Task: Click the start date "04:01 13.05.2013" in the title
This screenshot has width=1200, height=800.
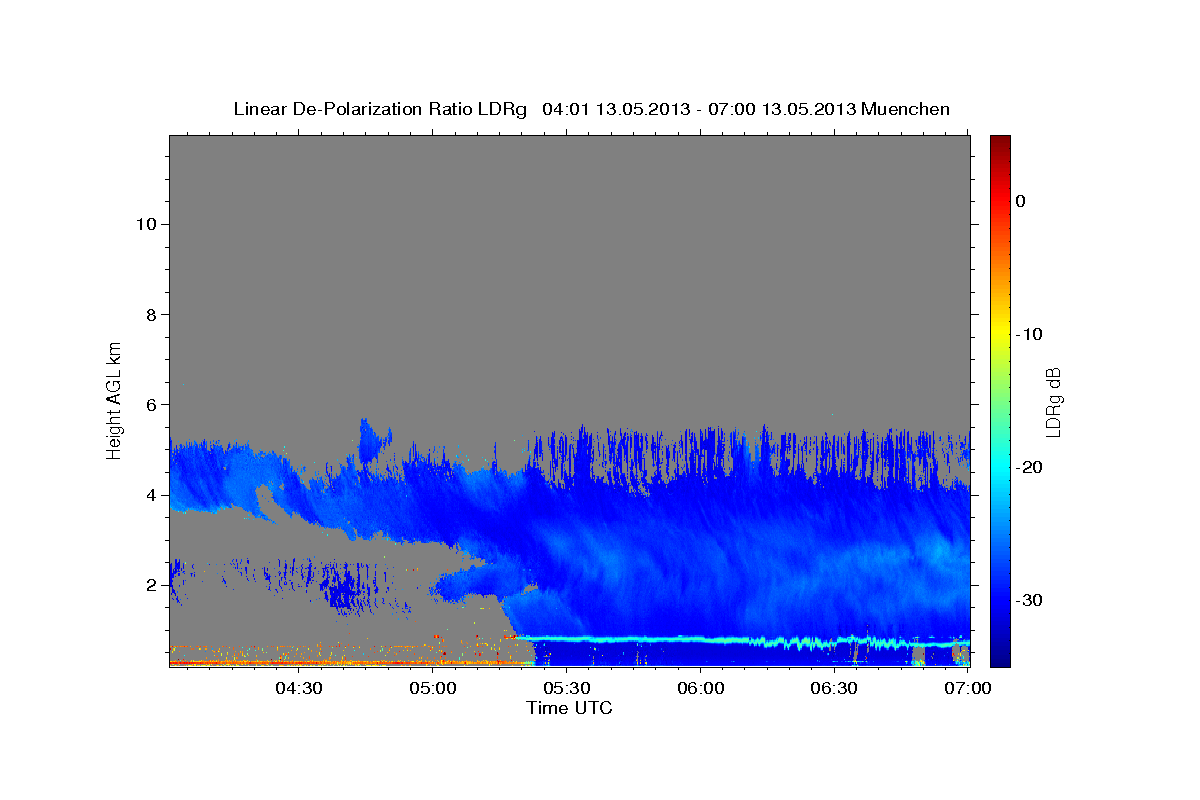Action: [x=614, y=109]
